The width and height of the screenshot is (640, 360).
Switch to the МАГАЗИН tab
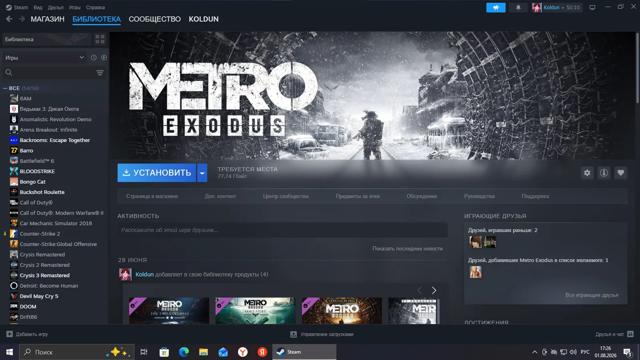tap(47, 19)
